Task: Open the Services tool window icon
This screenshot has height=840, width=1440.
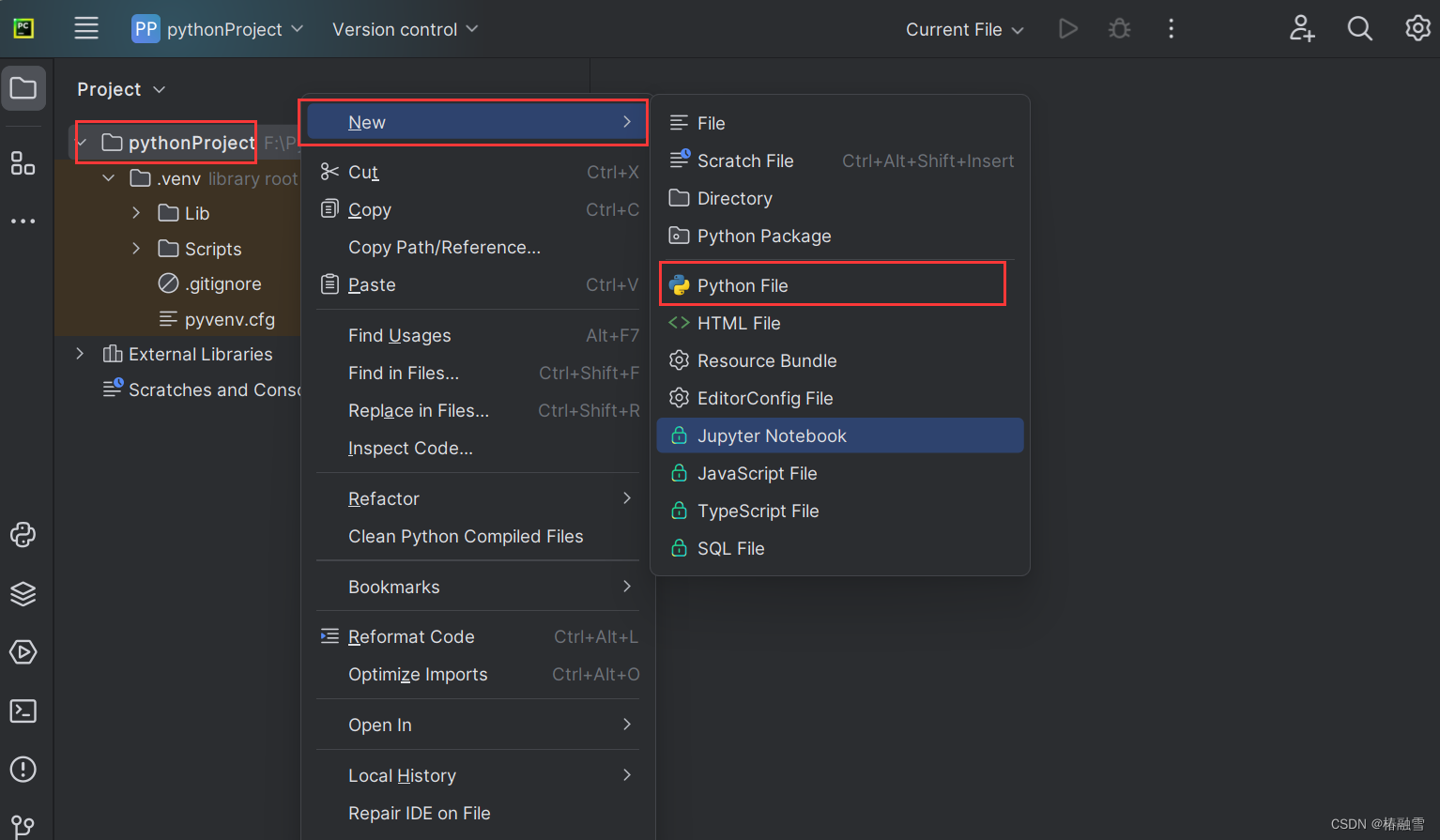Action: (23, 652)
